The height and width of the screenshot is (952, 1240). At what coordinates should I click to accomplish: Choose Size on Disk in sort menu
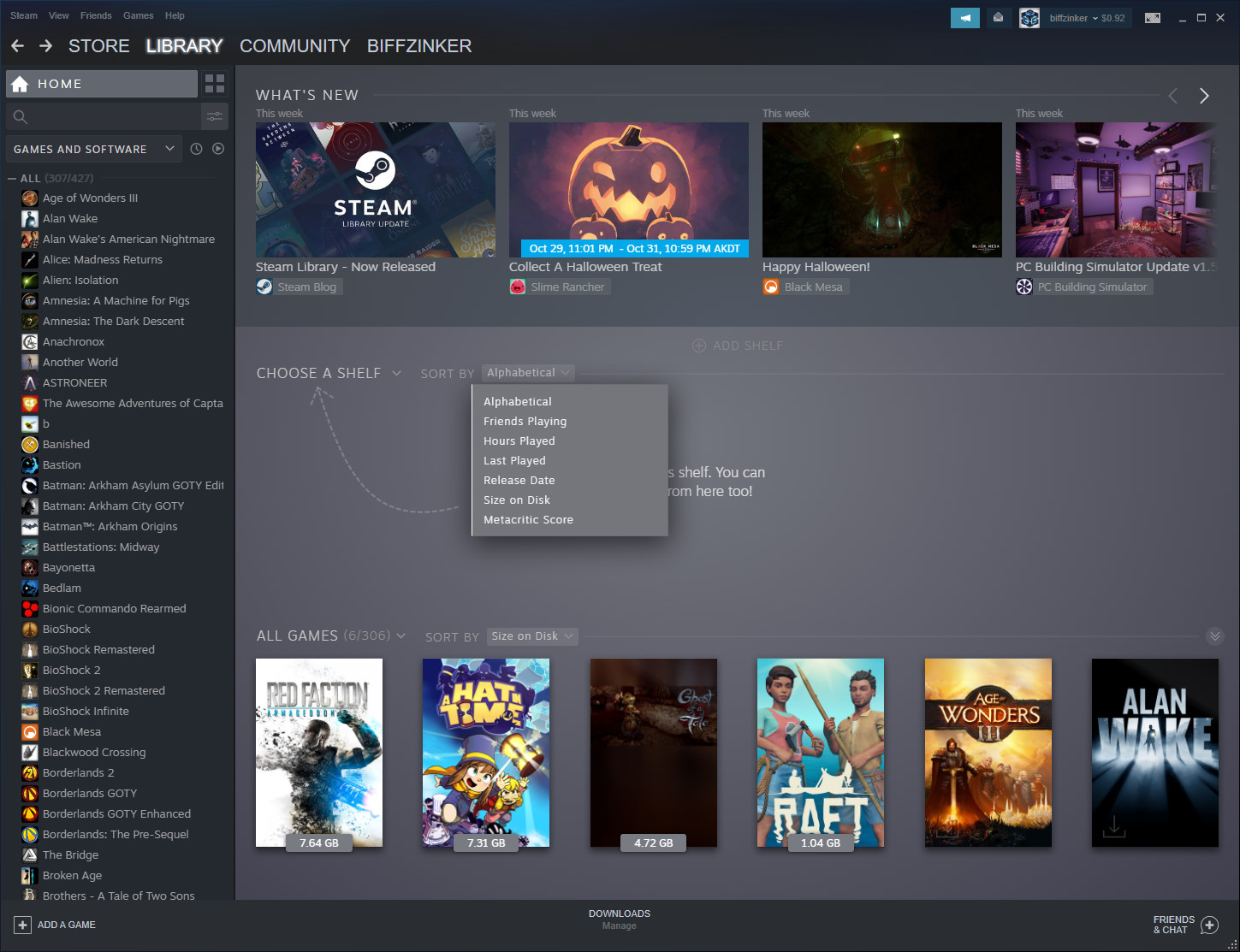pos(516,500)
